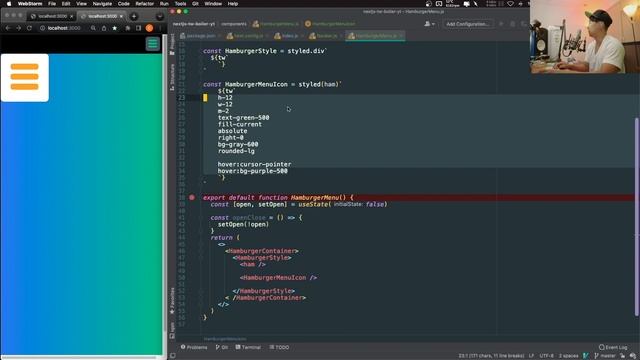The height and width of the screenshot is (360, 640).
Task: Click the Debug button in toolbar
Action: coord(513,24)
